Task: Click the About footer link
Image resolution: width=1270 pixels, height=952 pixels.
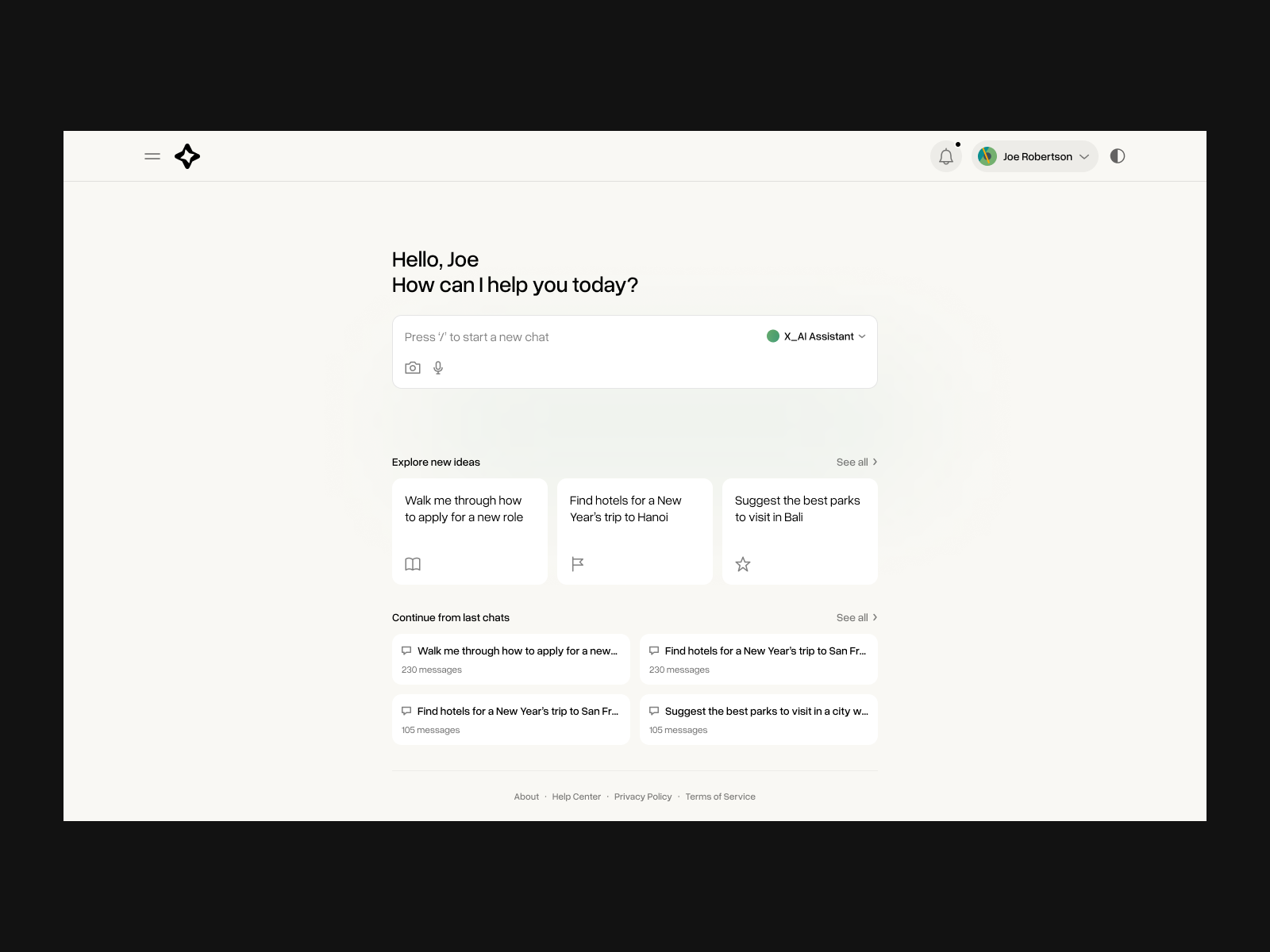Action: click(526, 797)
